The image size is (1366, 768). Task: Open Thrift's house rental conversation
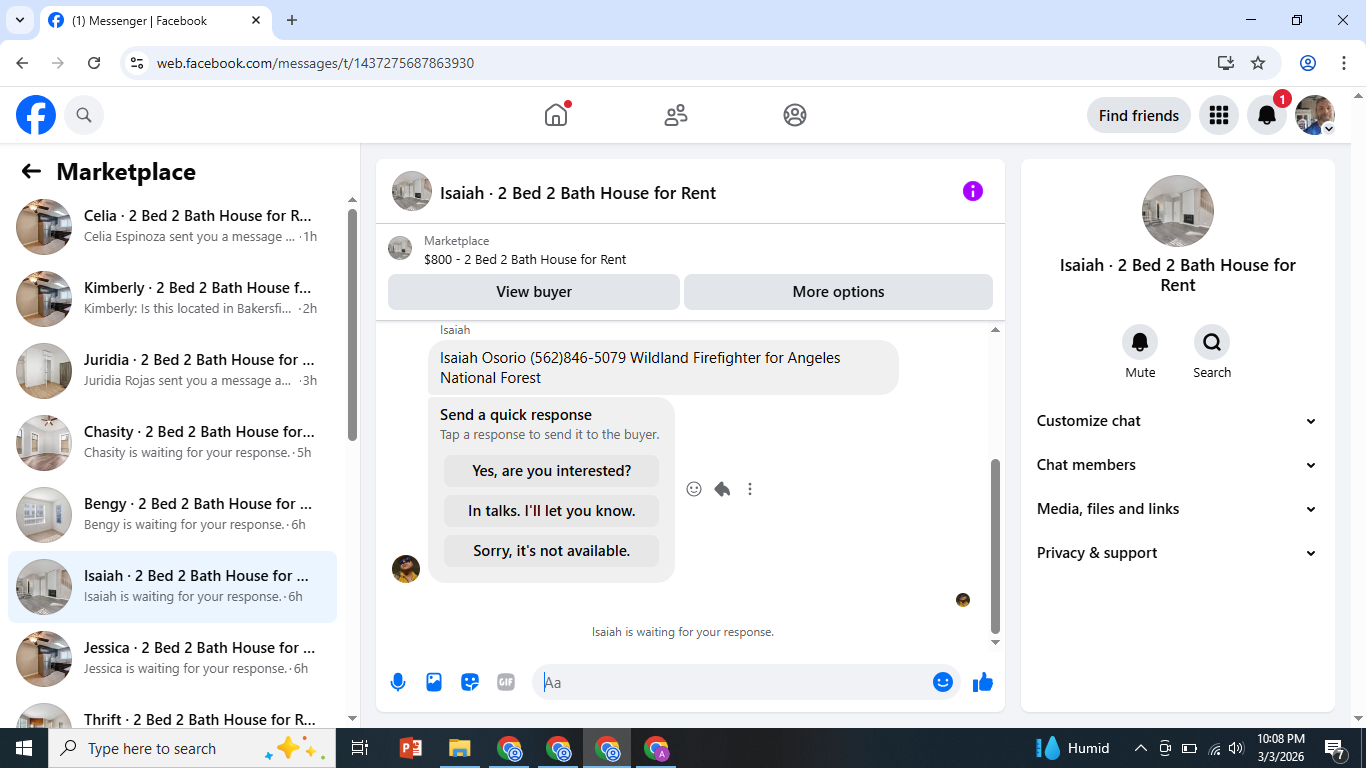click(x=172, y=715)
